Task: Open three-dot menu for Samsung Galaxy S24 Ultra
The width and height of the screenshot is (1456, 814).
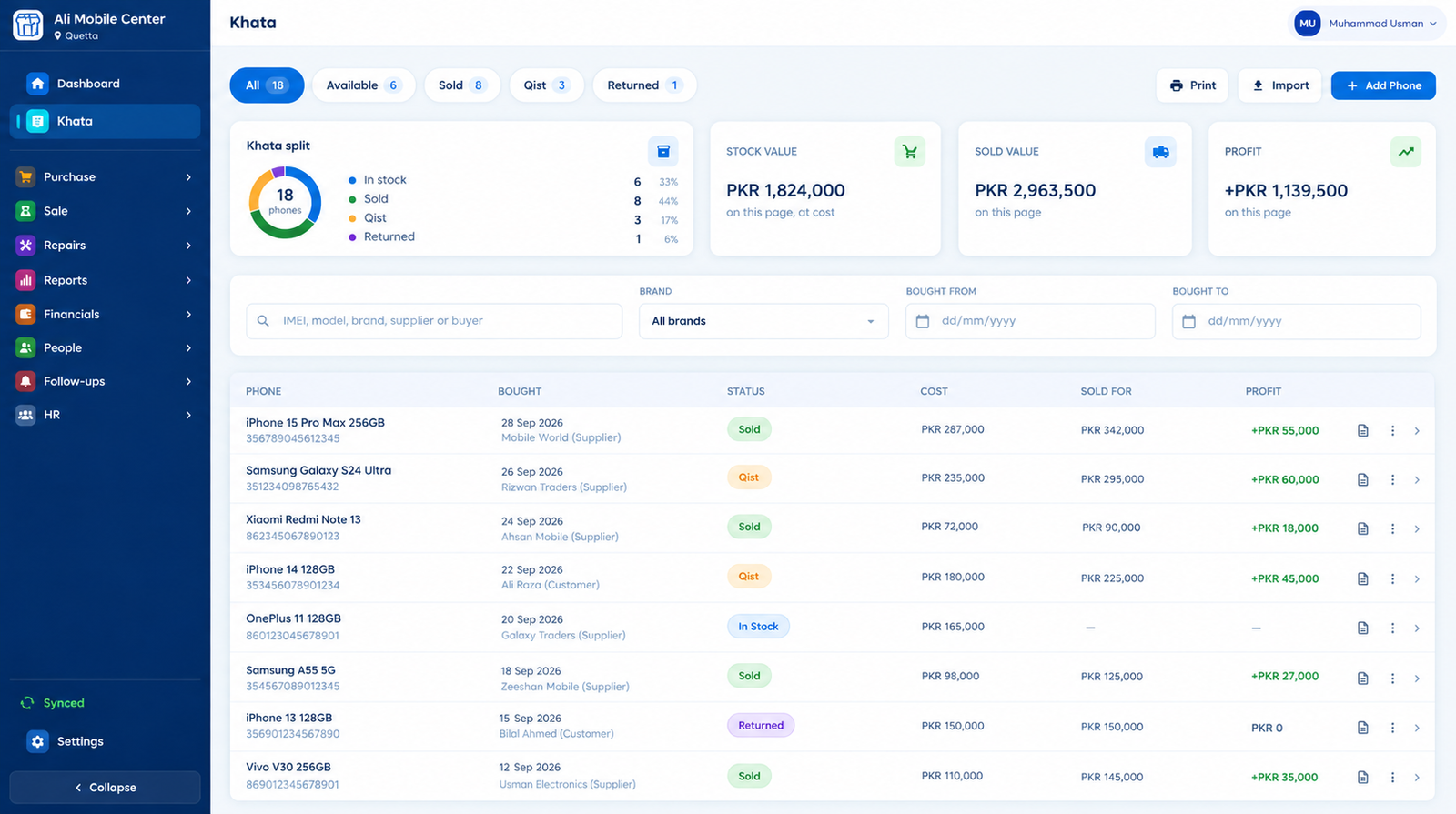Action: 1392,479
